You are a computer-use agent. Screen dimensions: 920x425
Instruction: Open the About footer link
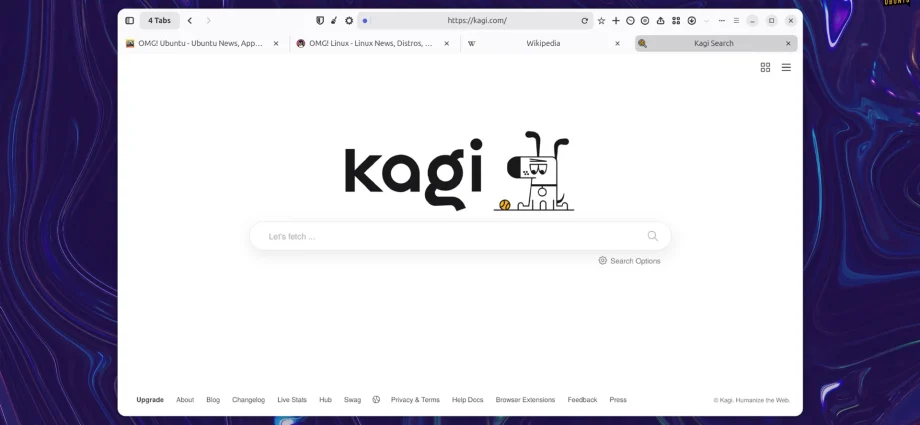[185, 400]
